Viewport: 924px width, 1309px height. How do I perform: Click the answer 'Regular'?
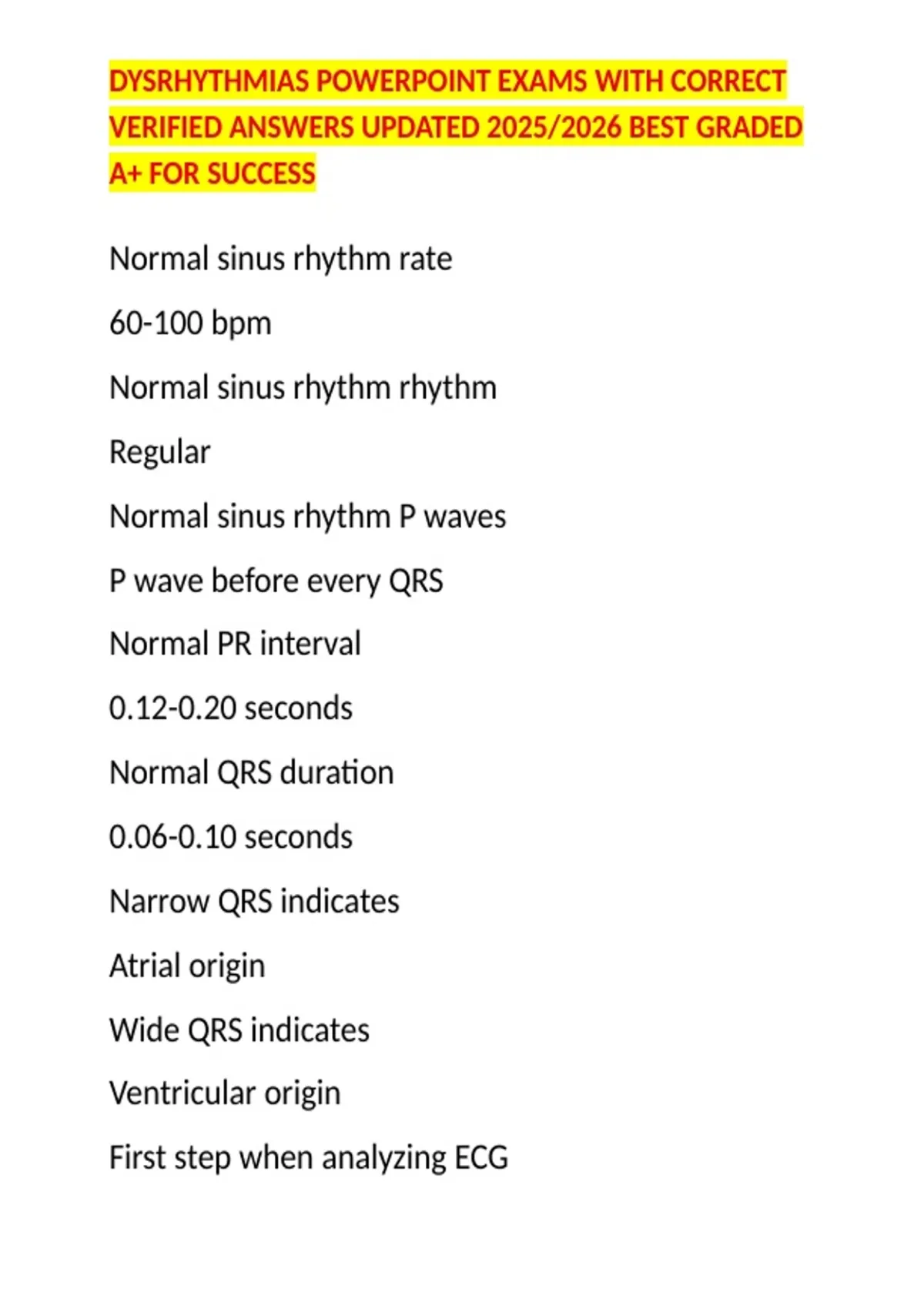coord(159,453)
